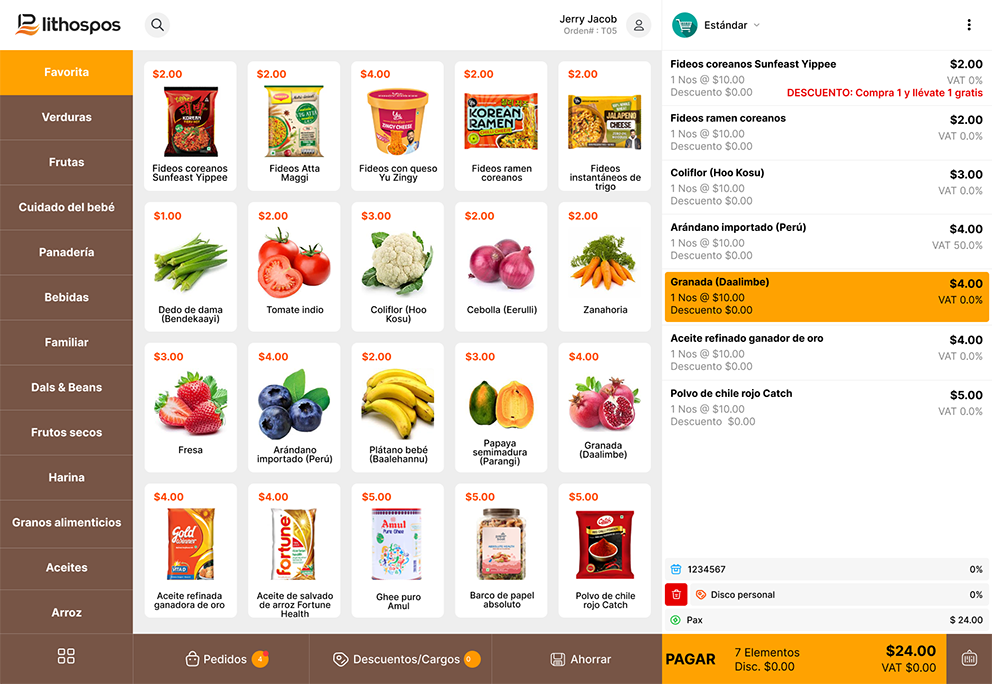Viewport: 992px width, 684px height.
Task: Click the cash register icon beside PAGAR
Action: tap(968, 658)
